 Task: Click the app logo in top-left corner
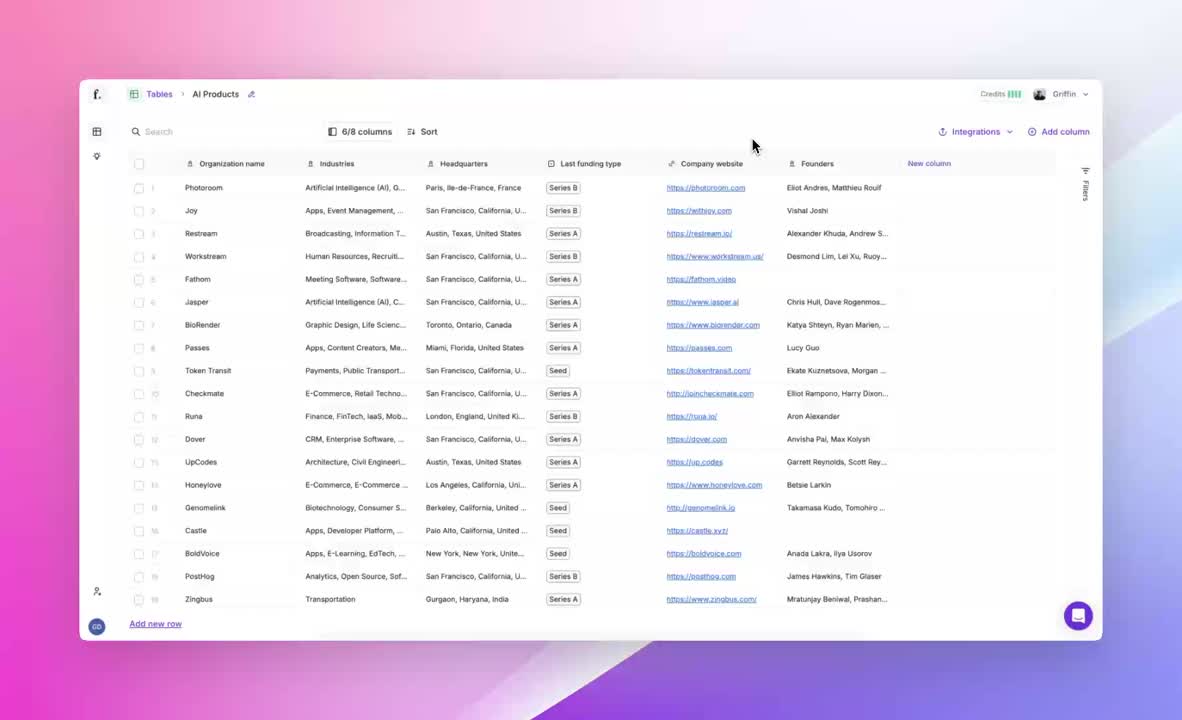[x=96, y=94]
